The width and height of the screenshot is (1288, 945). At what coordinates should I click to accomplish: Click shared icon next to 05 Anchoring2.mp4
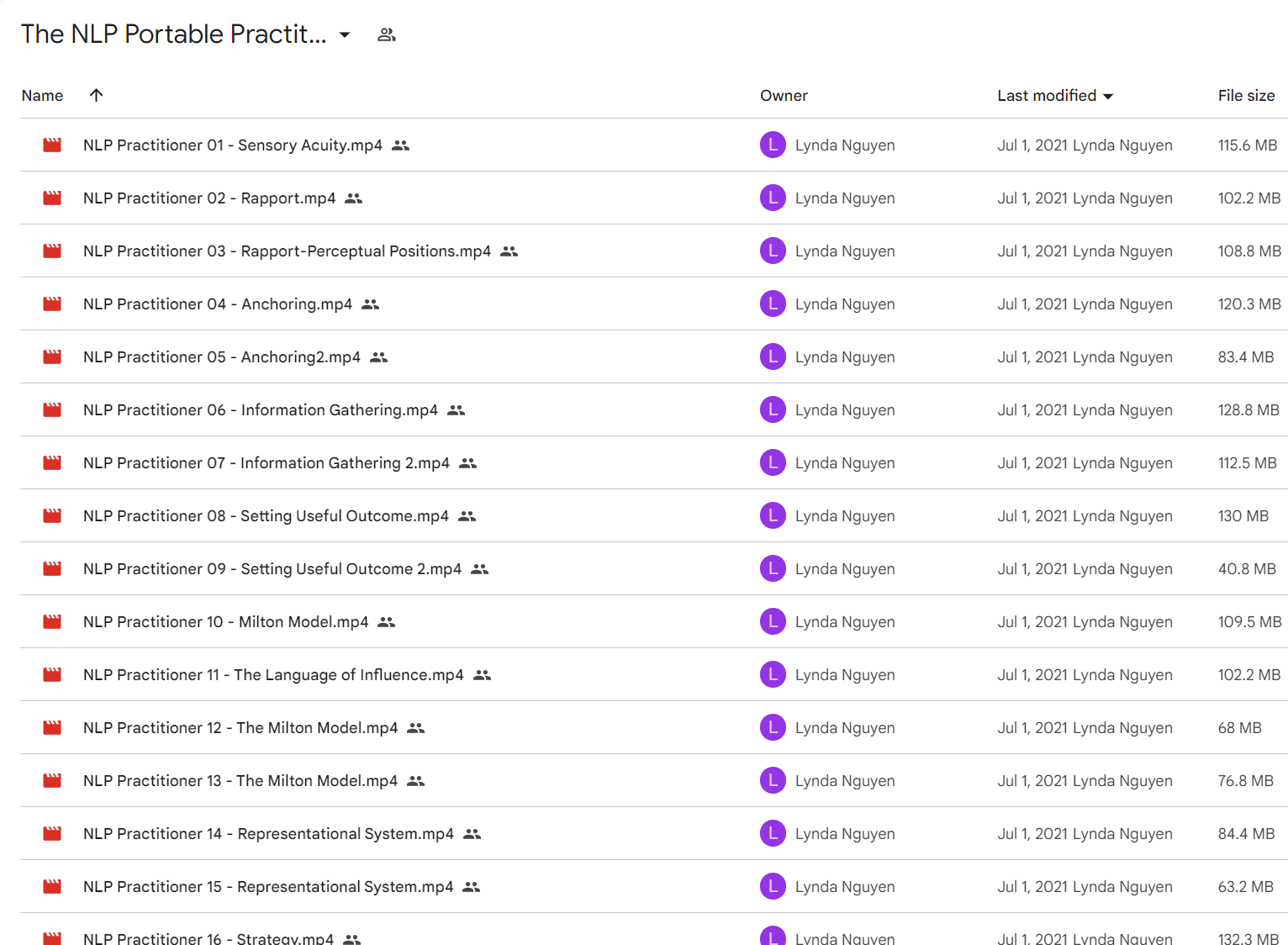[379, 357]
